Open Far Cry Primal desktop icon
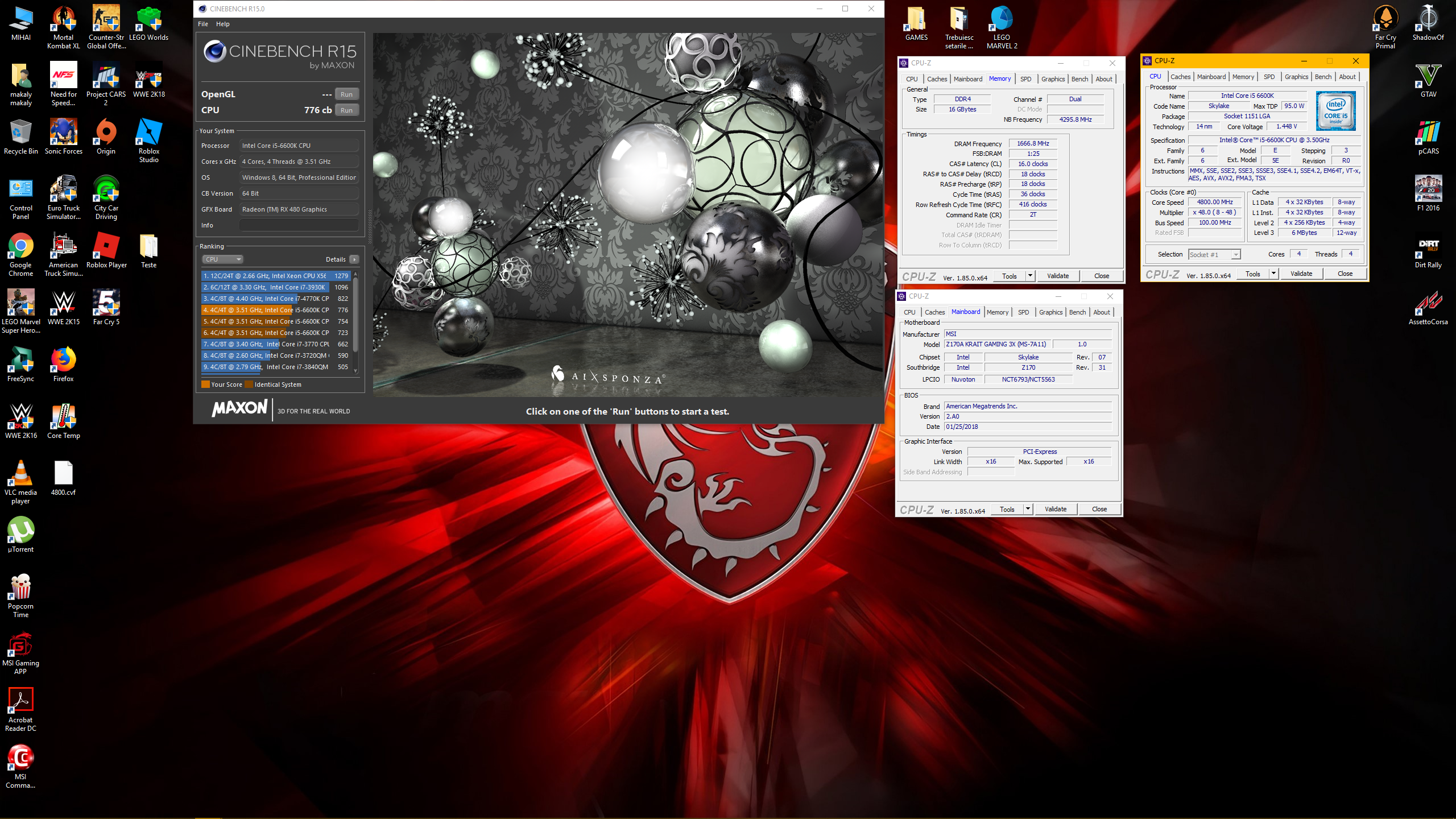Viewport: 1456px width, 819px height. (1385, 27)
